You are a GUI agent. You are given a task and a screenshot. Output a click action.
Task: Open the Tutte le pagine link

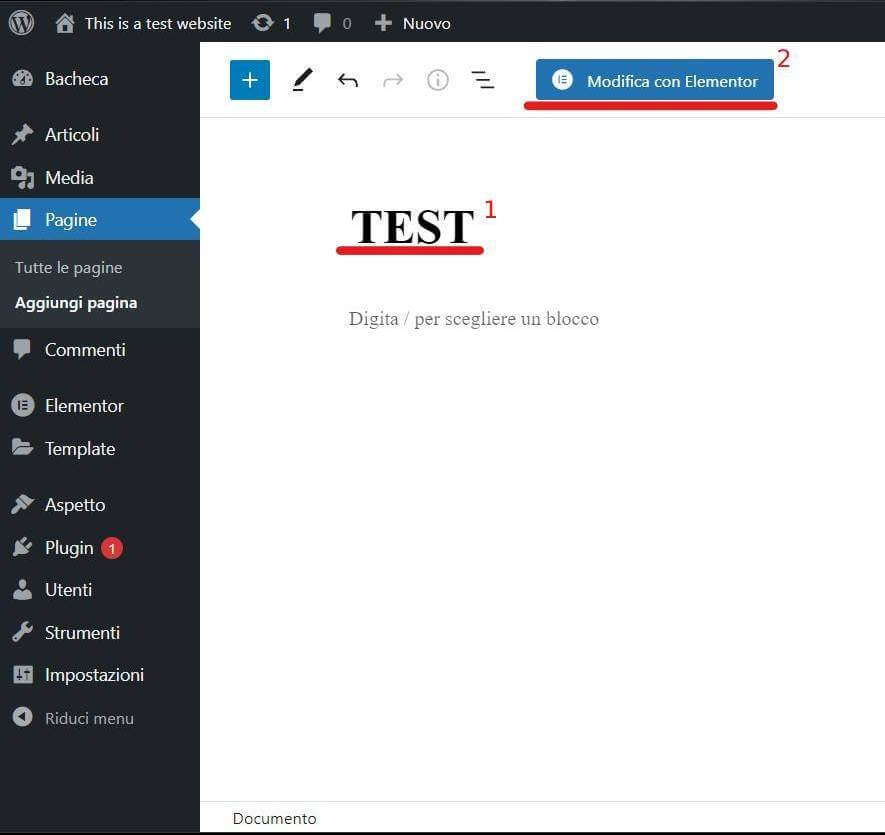69,268
